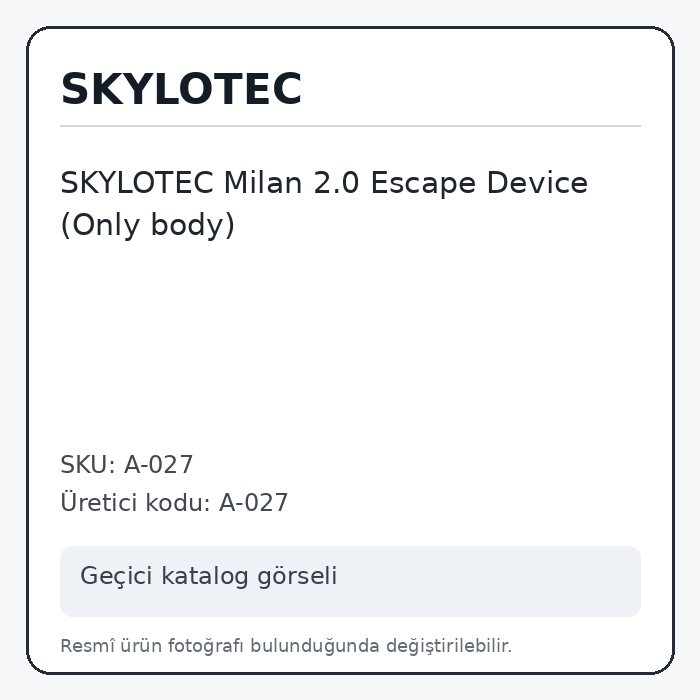The image size is (700, 700).
Task: Click the Geçici katalog görseli badge text
Action: [208, 576]
